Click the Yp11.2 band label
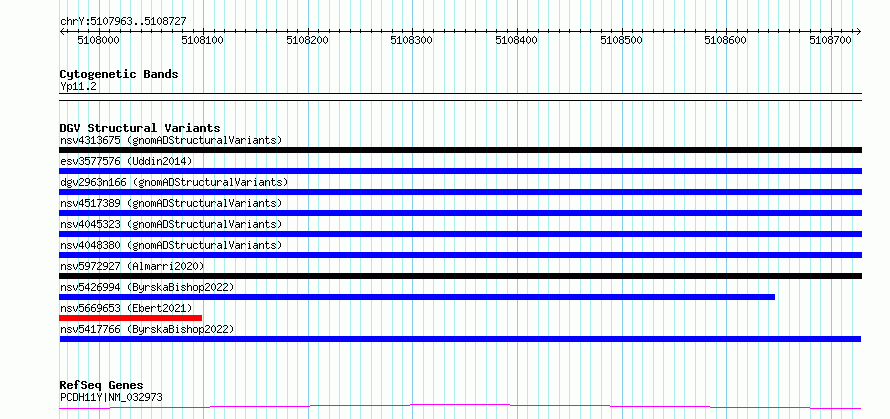 pyautogui.click(x=78, y=86)
